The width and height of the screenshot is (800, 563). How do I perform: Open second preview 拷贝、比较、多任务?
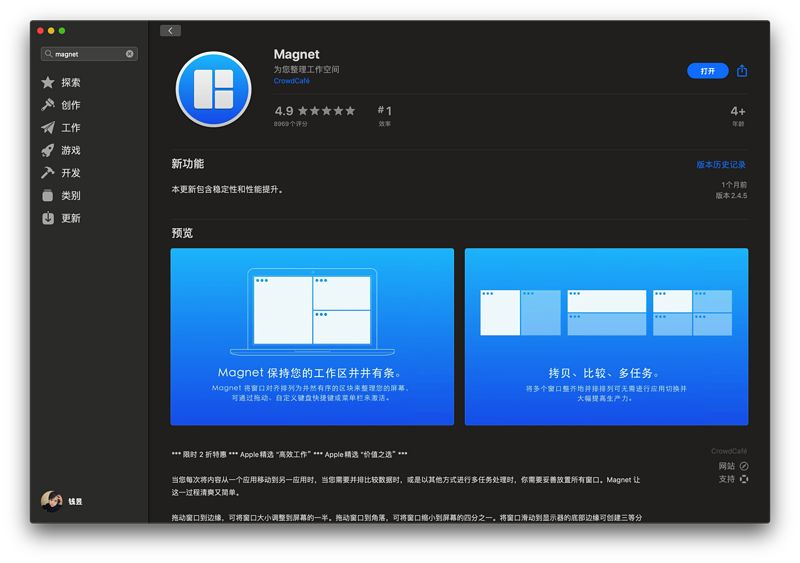[x=607, y=336]
